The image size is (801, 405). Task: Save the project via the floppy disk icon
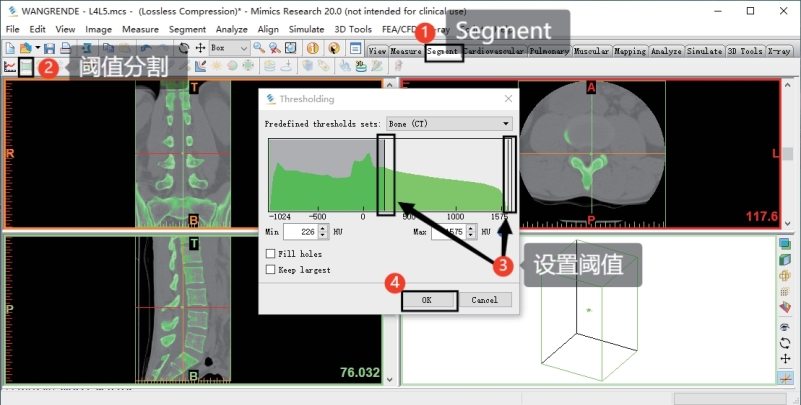50,48
